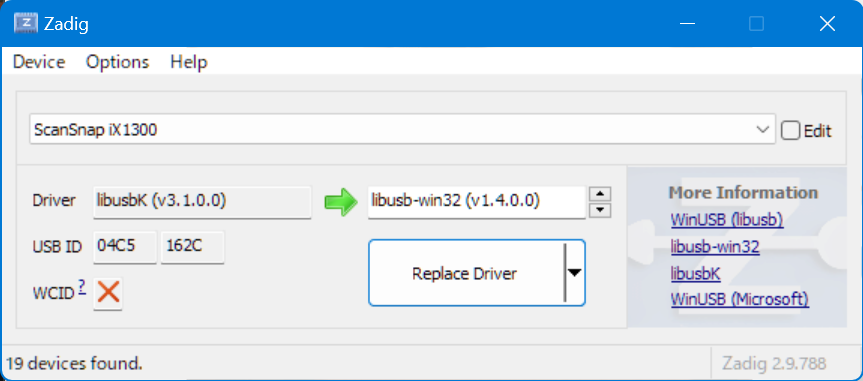Open the libusb-win32 information link

point(715,247)
